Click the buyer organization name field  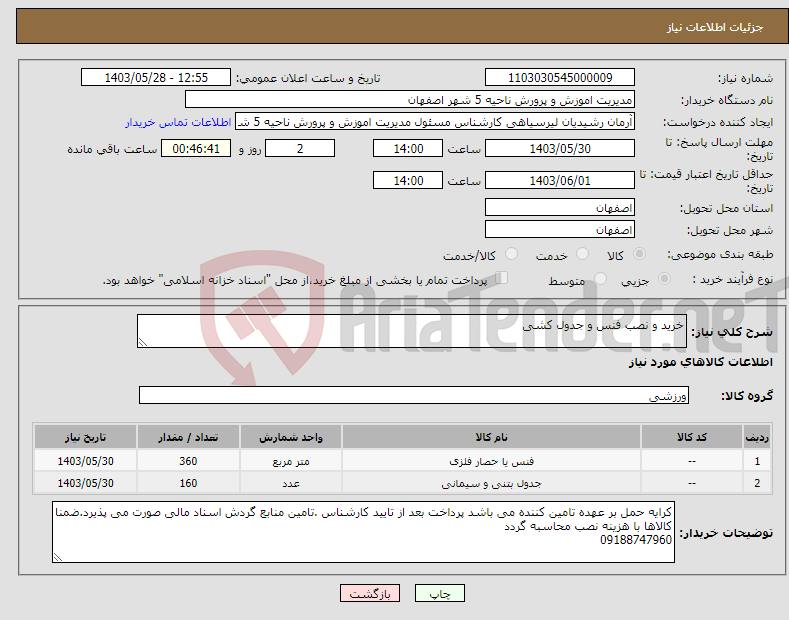point(410,100)
